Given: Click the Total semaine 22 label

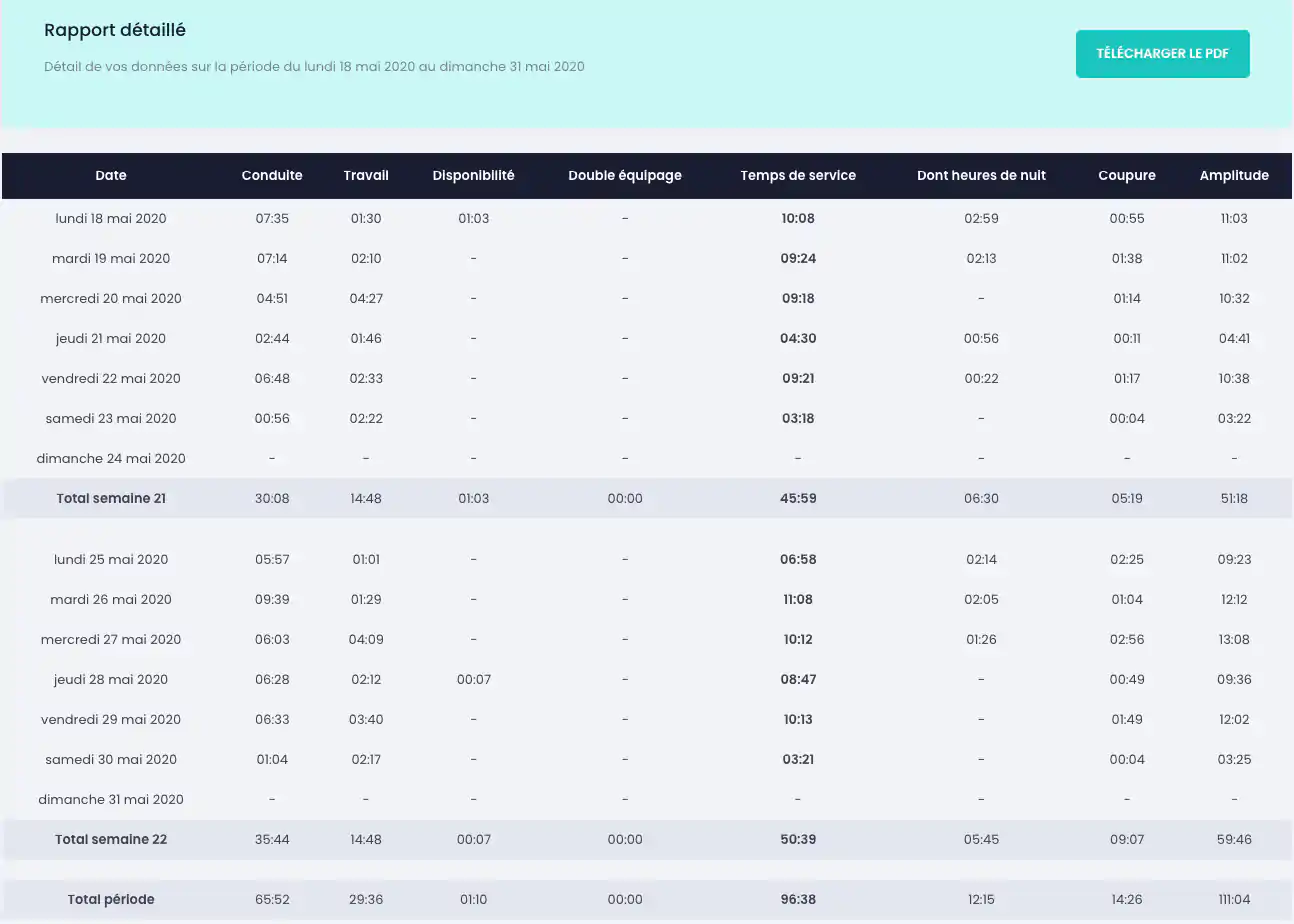Looking at the screenshot, I should (111, 839).
